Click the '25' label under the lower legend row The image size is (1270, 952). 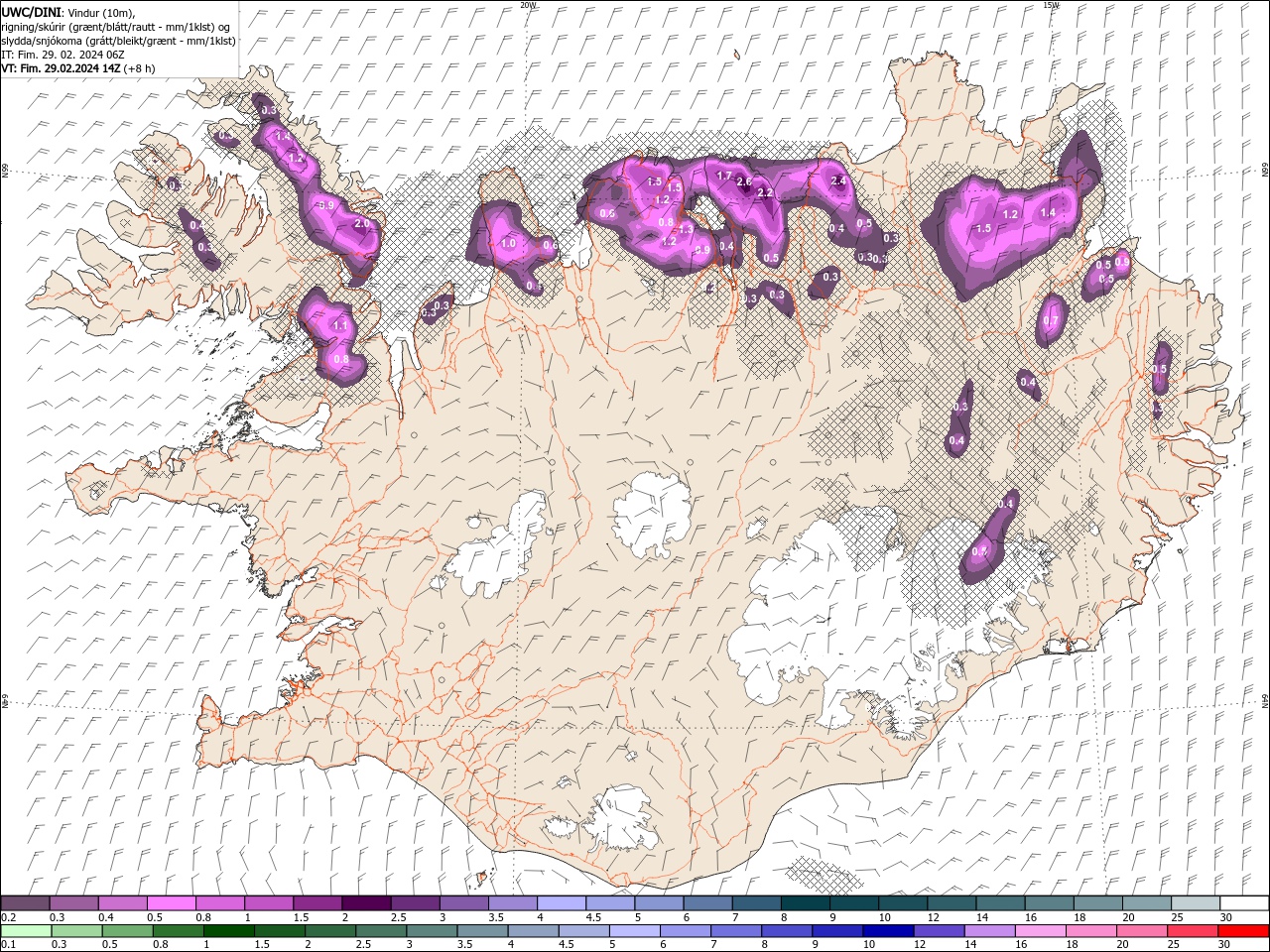1175,944
